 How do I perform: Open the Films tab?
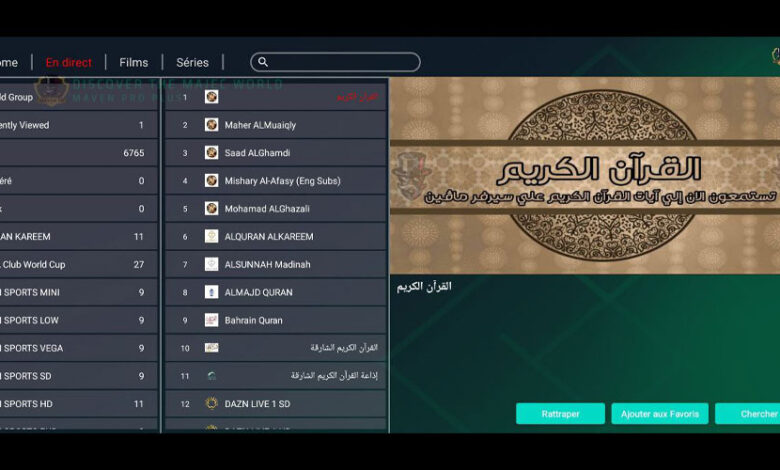133,62
